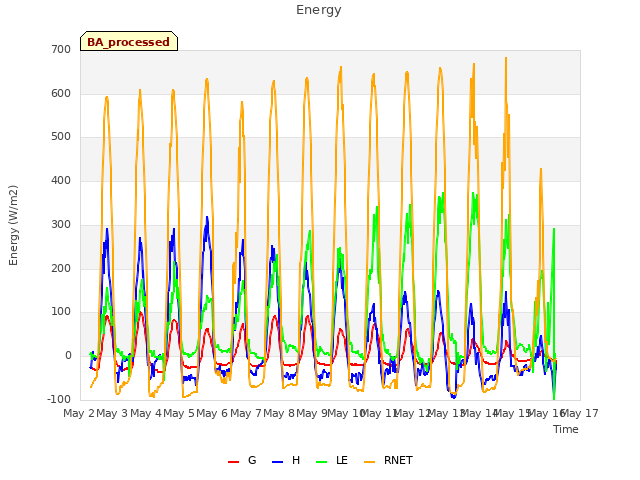Click the 400 y-axis tick label

tap(61, 180)
